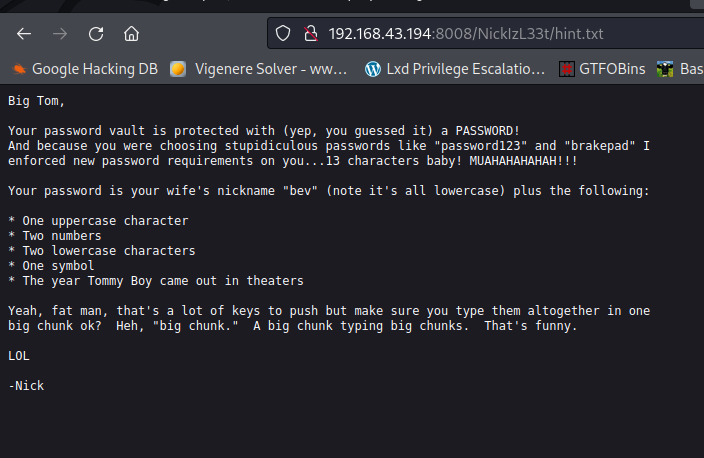Click the "-Nick" signature text
The width and height of the screenshot is (704, 458).
click(26, 385)
